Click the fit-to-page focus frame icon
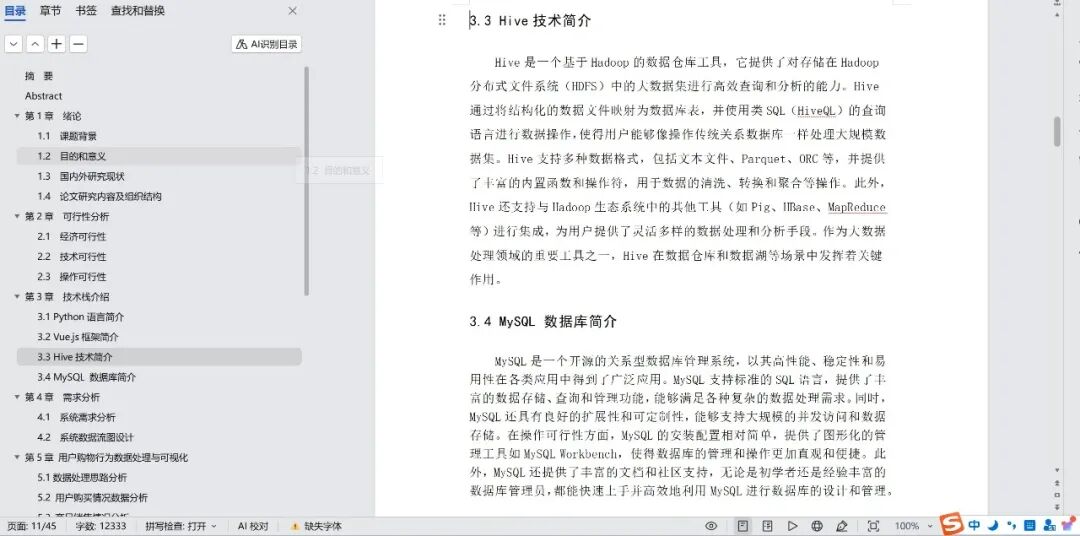This screenshot has width=1080, height=536. 873,526
